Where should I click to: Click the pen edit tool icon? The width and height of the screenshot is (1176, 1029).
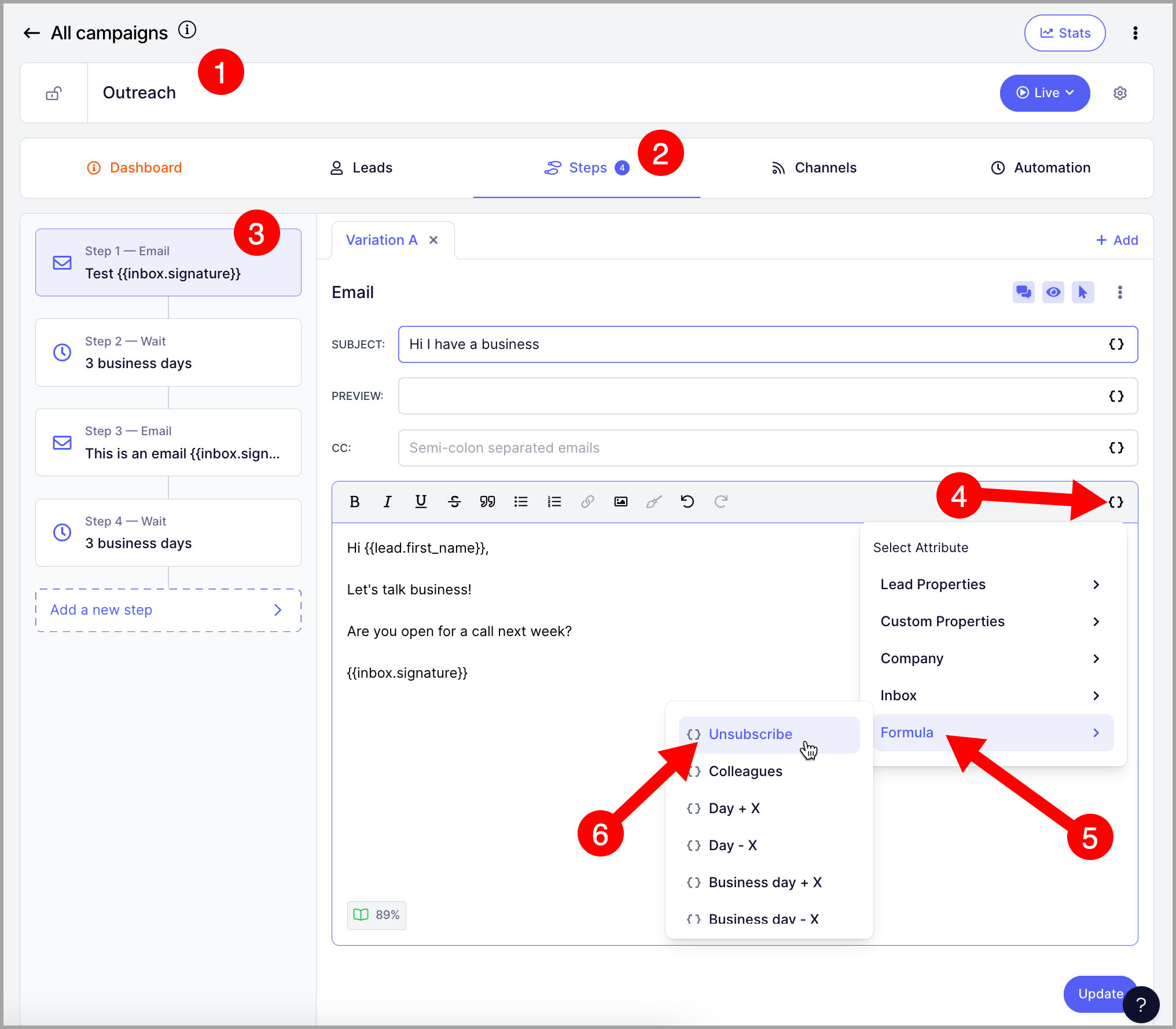[654, 502]
